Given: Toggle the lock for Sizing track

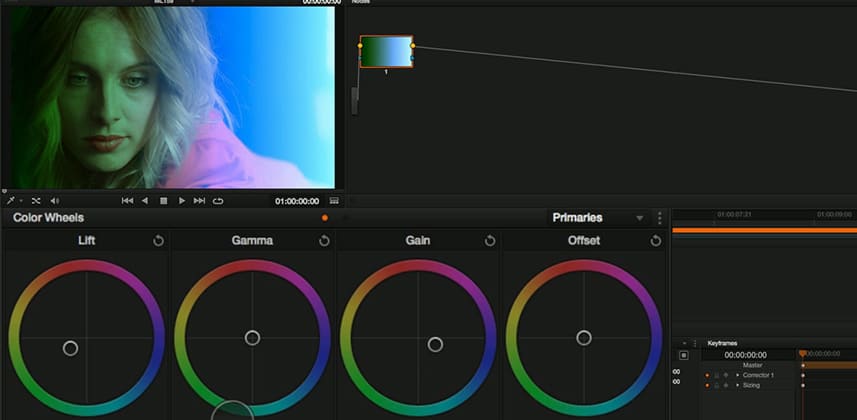Looking at the screenshot, I should click(717, 386).
